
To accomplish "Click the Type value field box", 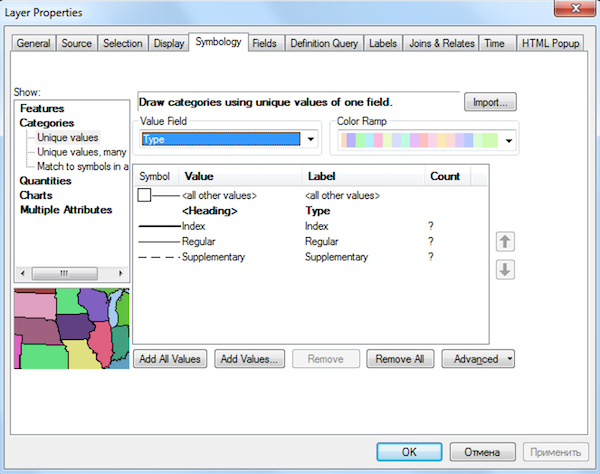I will point(221,139).
